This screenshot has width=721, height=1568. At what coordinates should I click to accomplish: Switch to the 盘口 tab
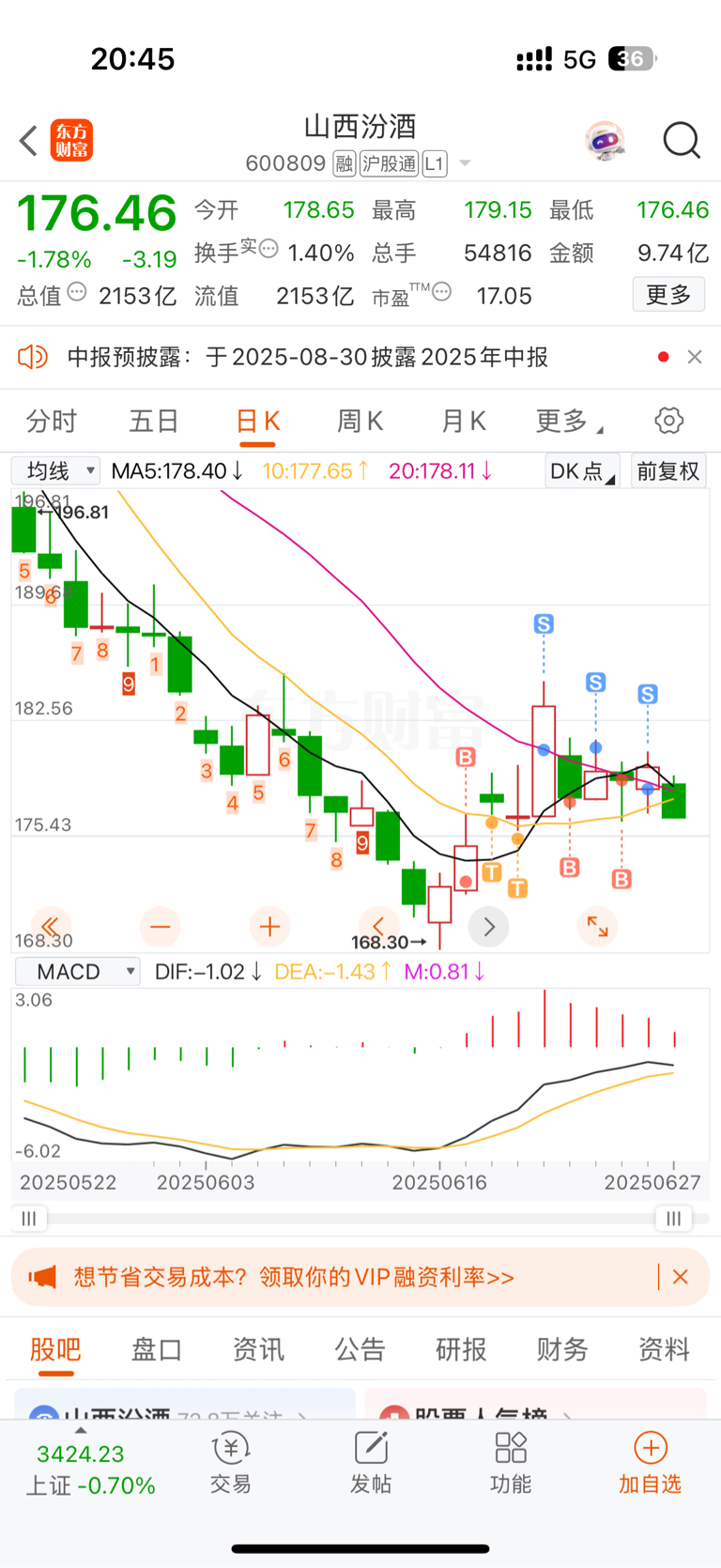pos(157,1349)
